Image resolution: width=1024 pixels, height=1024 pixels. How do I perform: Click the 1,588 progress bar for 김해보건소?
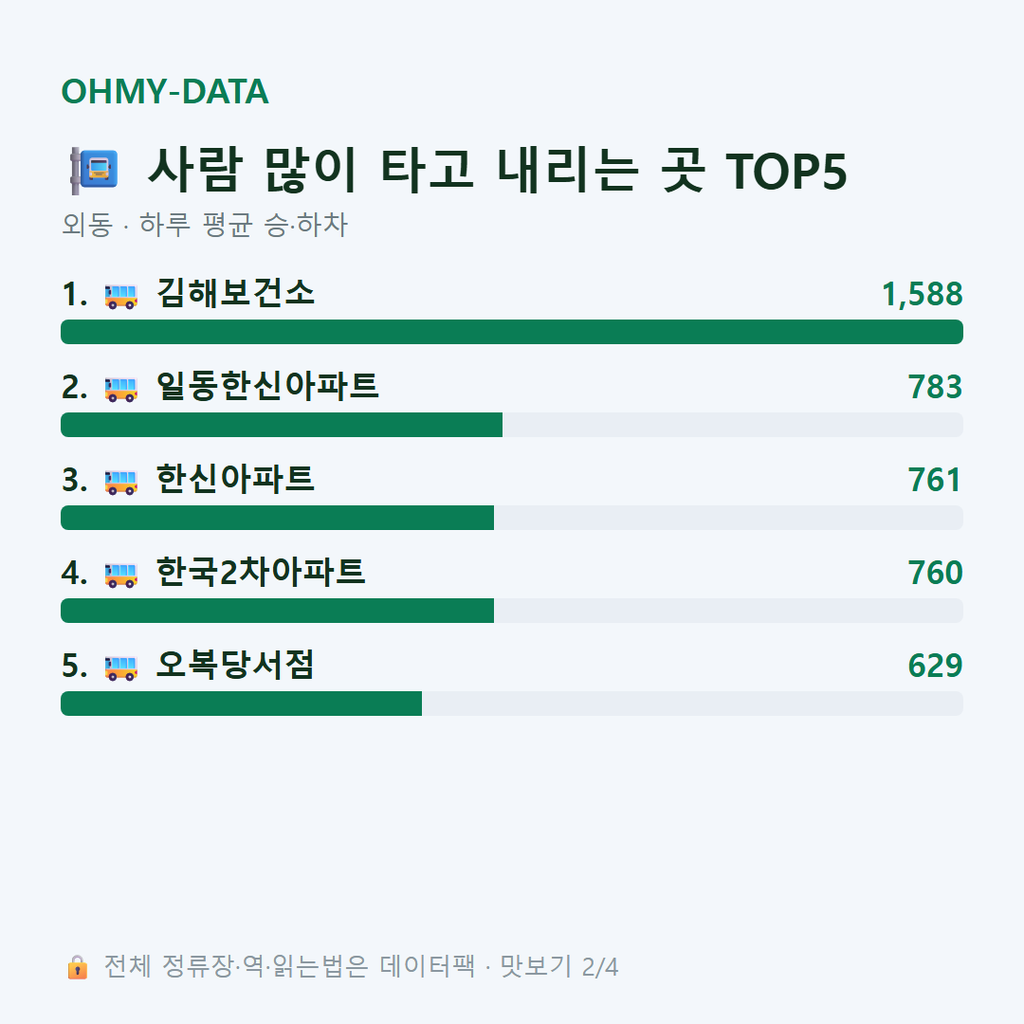tap(512, 332)
